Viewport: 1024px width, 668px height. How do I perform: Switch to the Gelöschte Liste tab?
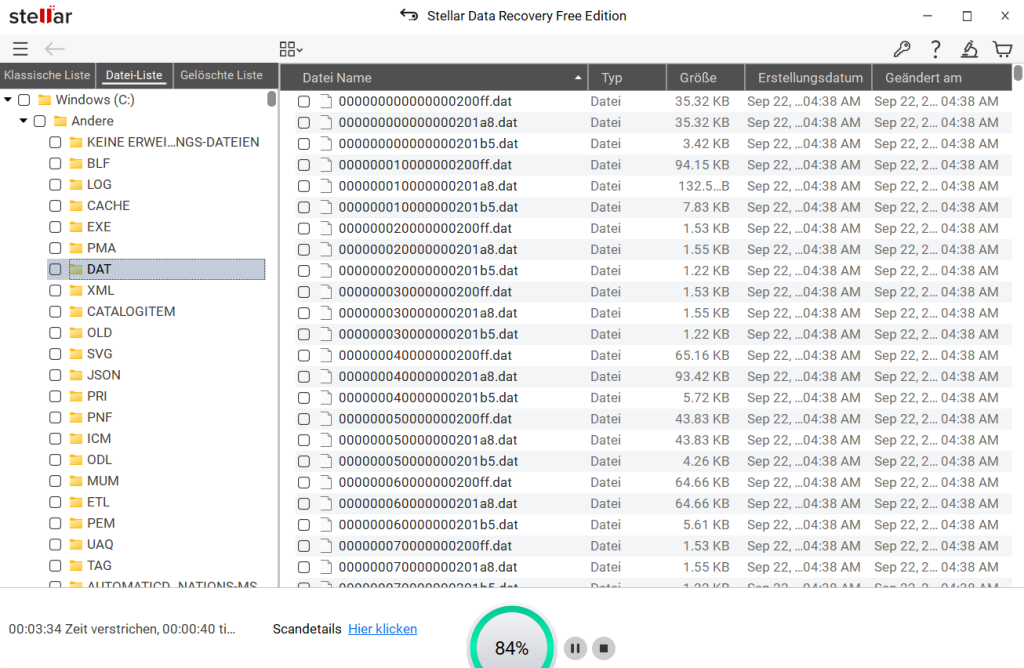221,75
